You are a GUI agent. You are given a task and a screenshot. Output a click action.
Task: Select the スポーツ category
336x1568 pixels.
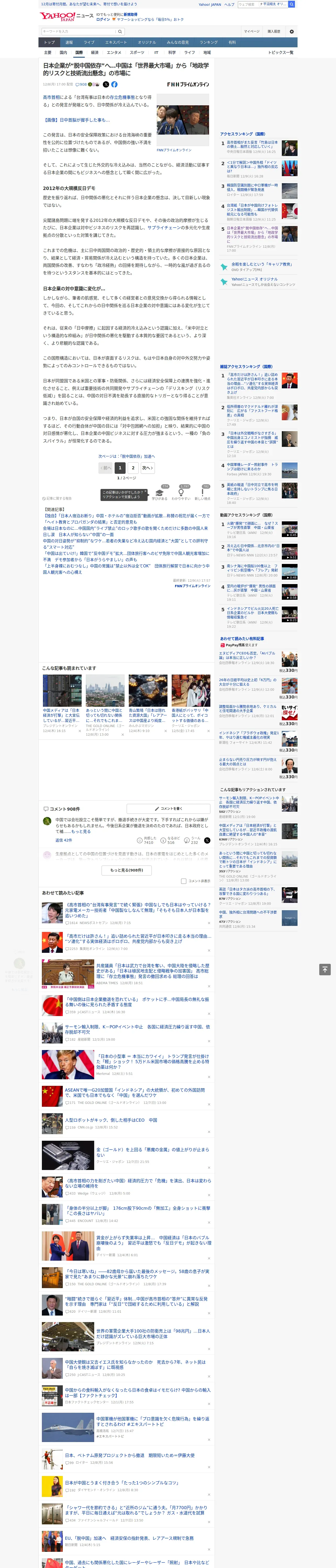click(x=137, y=52)
